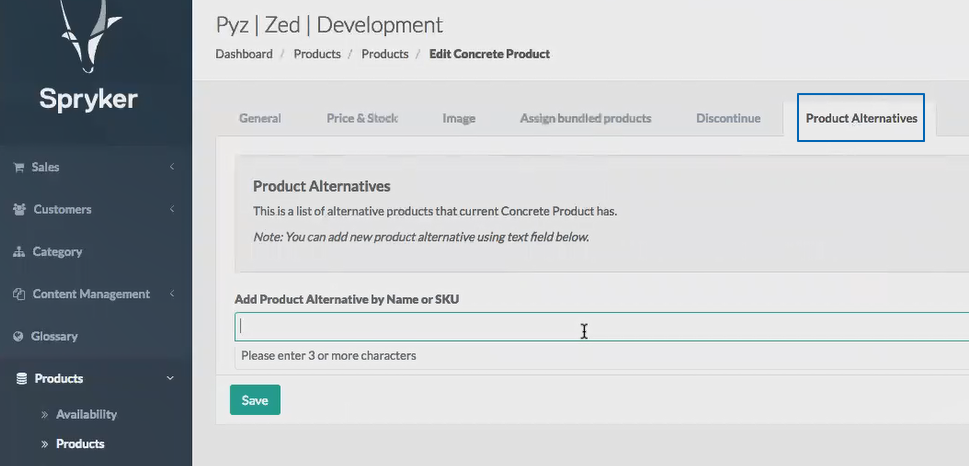Expand the Customers menu chevron
Screen dimensions: 969x466
(171, 210)
